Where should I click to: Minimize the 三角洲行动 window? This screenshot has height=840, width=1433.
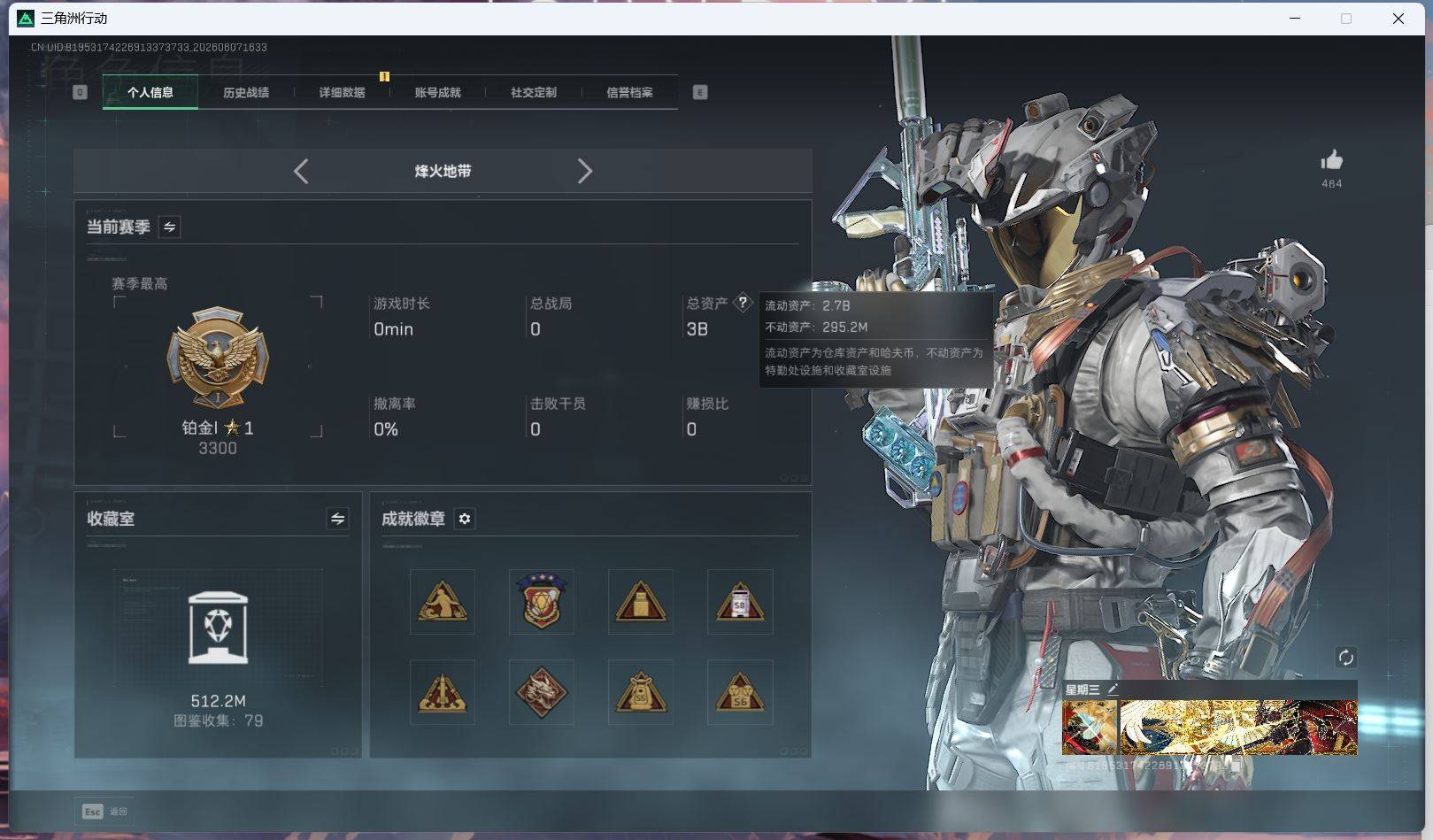(x=1295, y=18)
